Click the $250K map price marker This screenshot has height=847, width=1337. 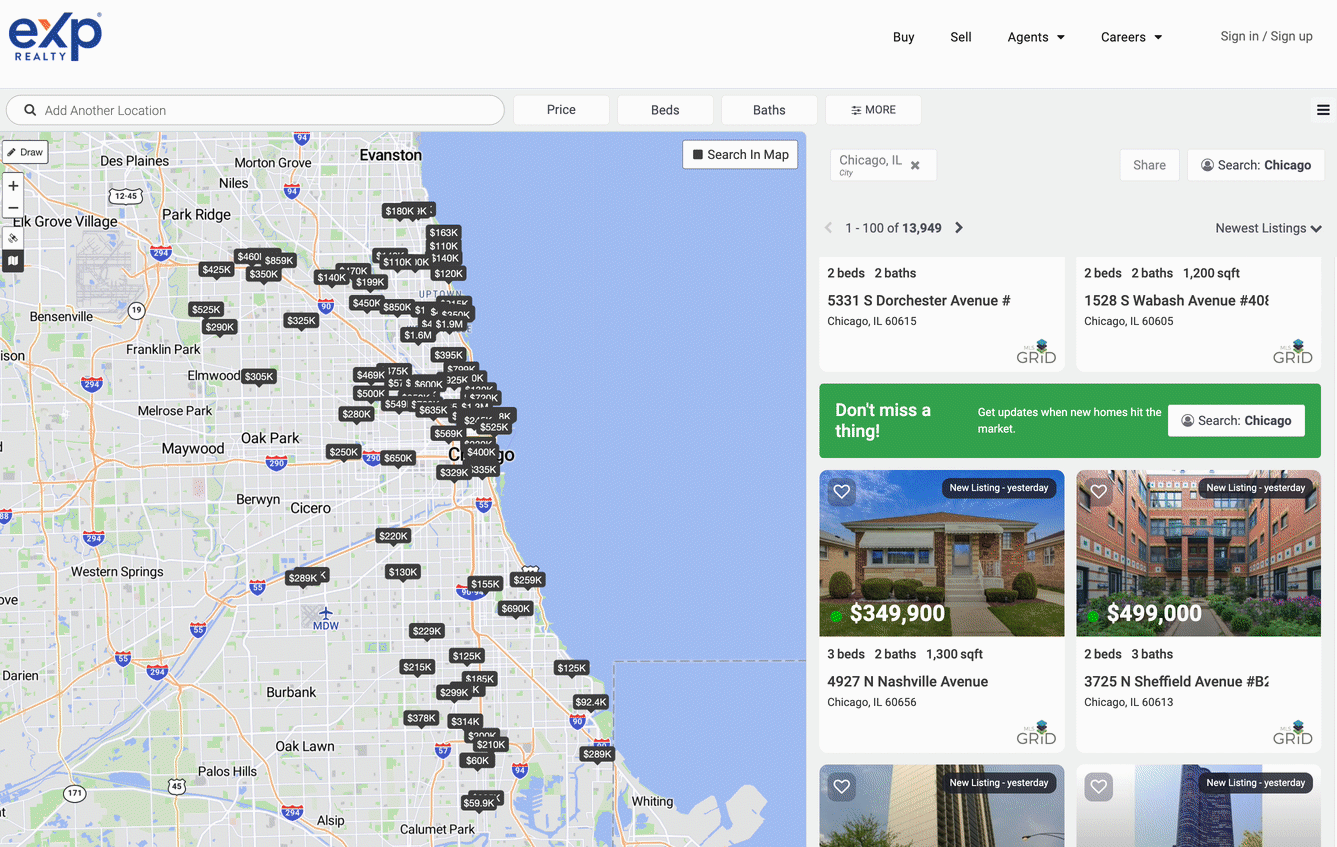click(x=343, y=452)
